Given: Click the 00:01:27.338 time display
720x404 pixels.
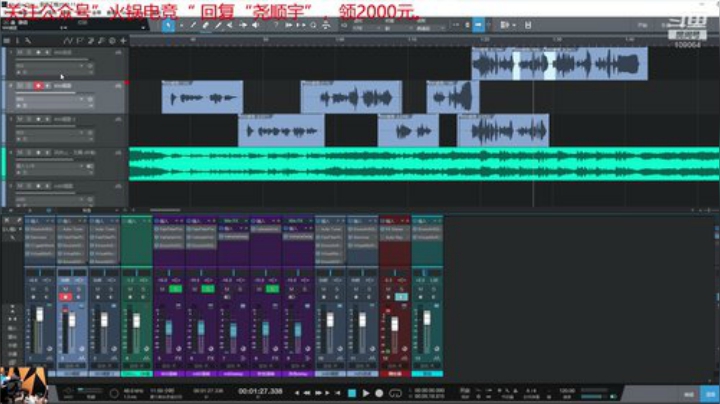Looking at the screenshot, I should pyautogui.click(x=260, y=391).
